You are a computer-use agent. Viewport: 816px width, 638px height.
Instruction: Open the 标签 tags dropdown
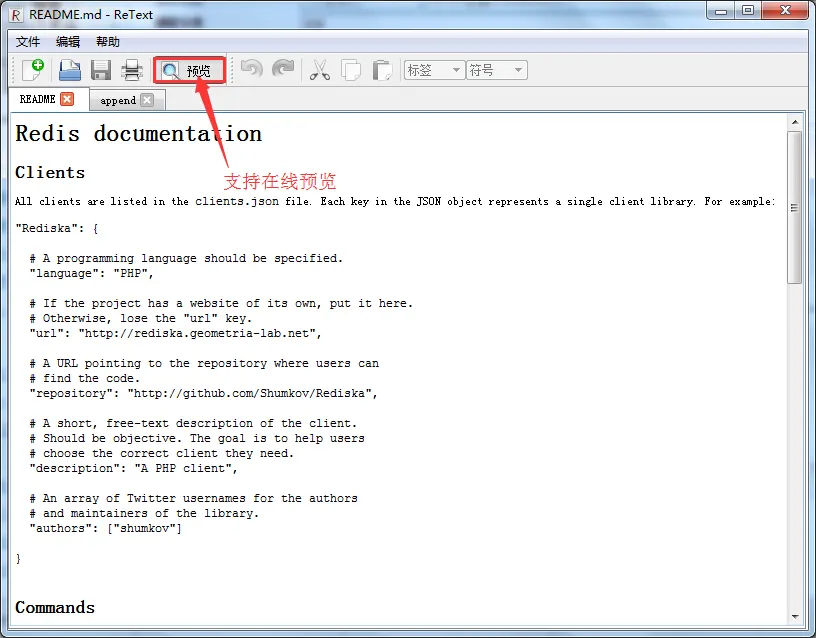[x=435, y=70]
